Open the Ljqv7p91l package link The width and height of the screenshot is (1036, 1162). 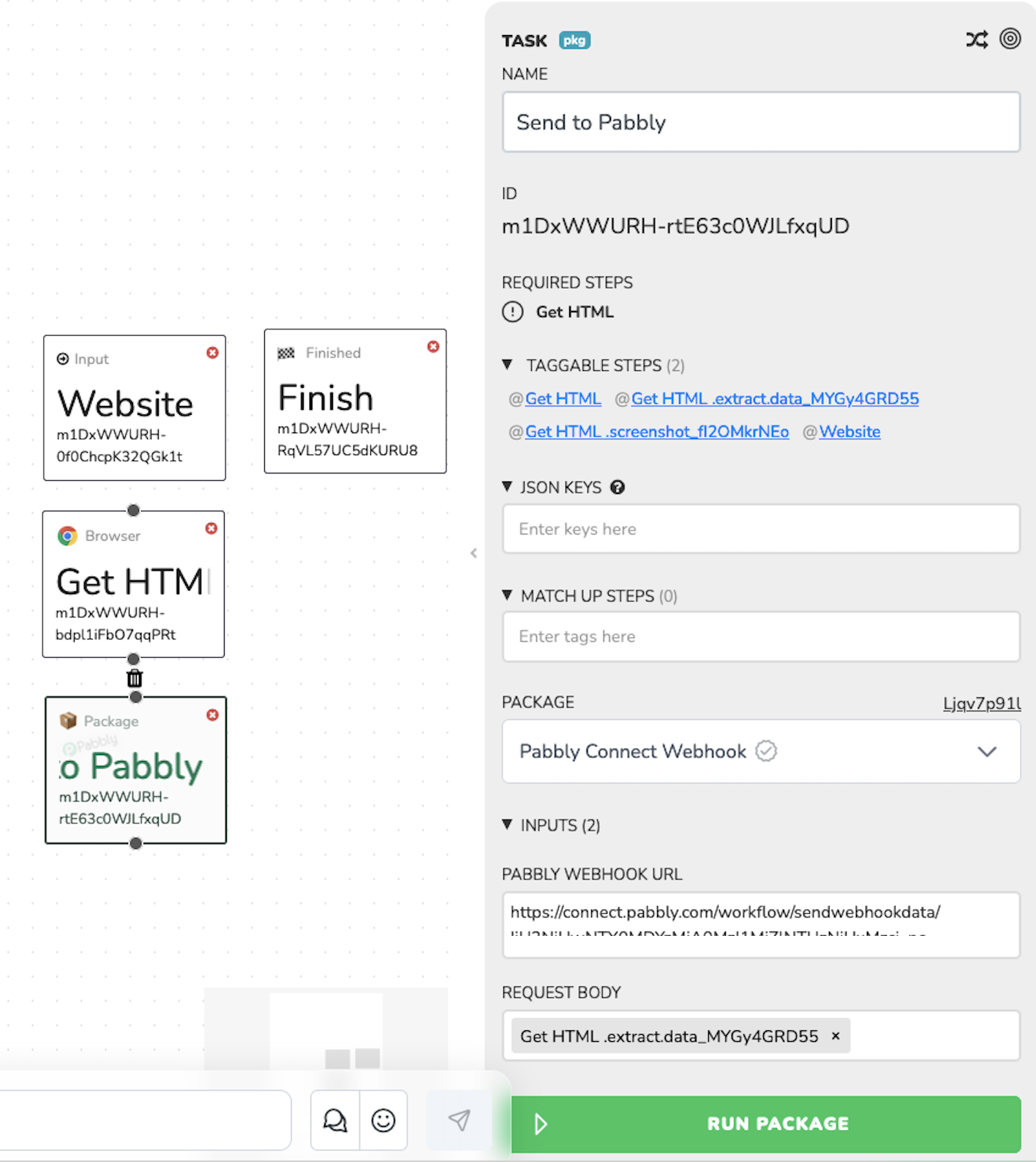tap(982, 703)
